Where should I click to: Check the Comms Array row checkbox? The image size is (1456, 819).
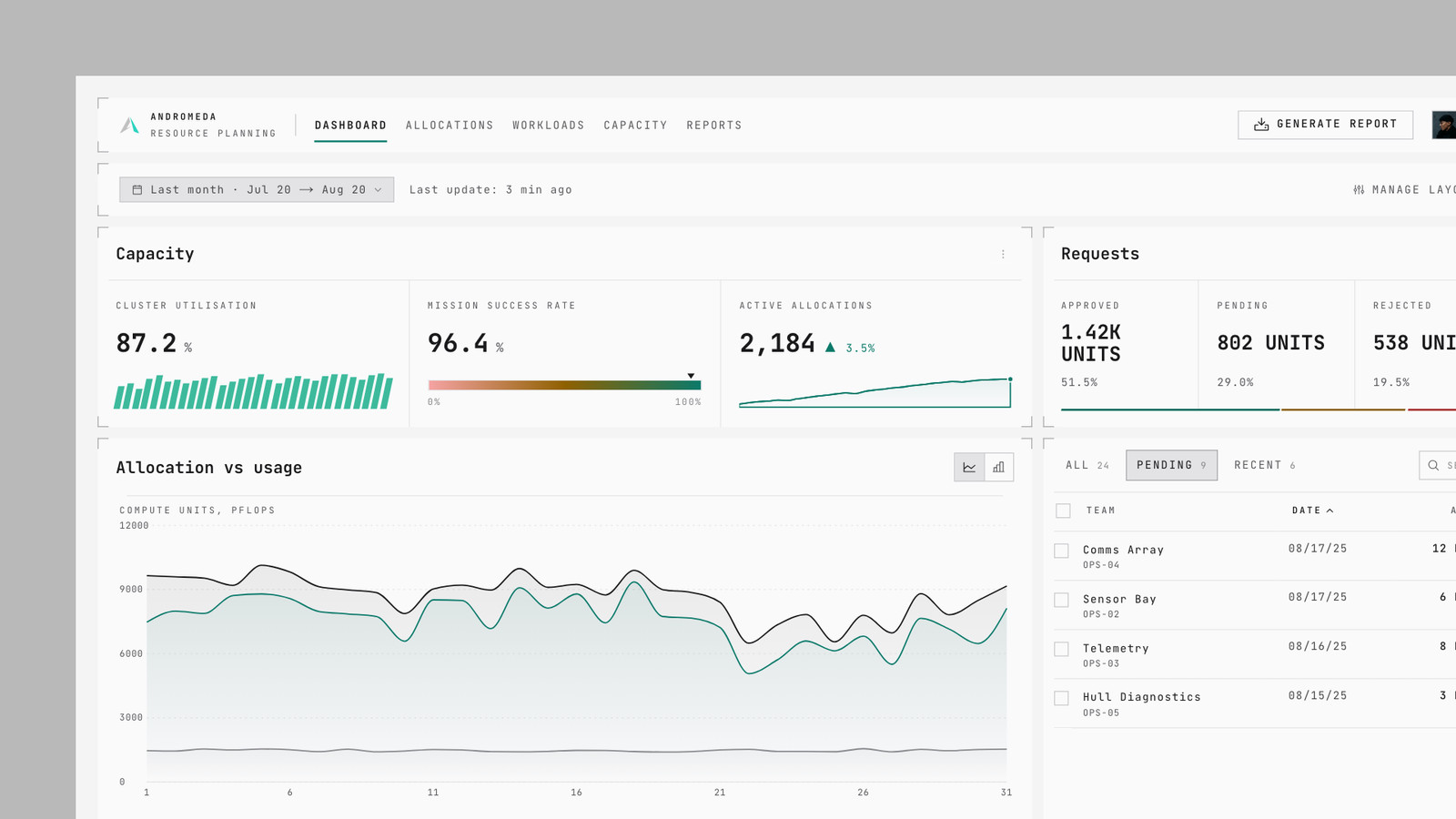1061,551
